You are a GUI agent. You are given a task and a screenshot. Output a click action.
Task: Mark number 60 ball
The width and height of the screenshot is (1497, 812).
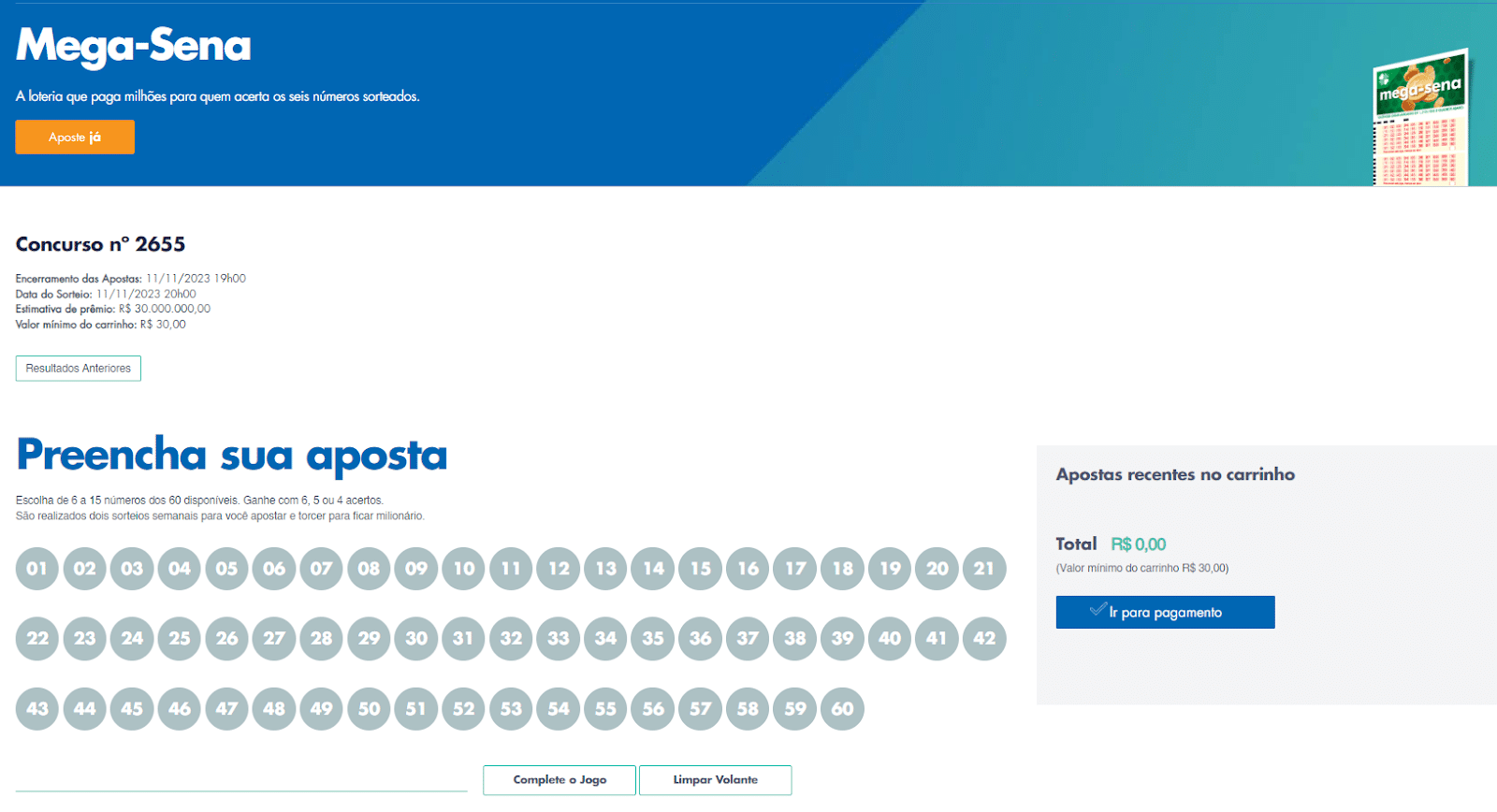(x=843, y=709)
